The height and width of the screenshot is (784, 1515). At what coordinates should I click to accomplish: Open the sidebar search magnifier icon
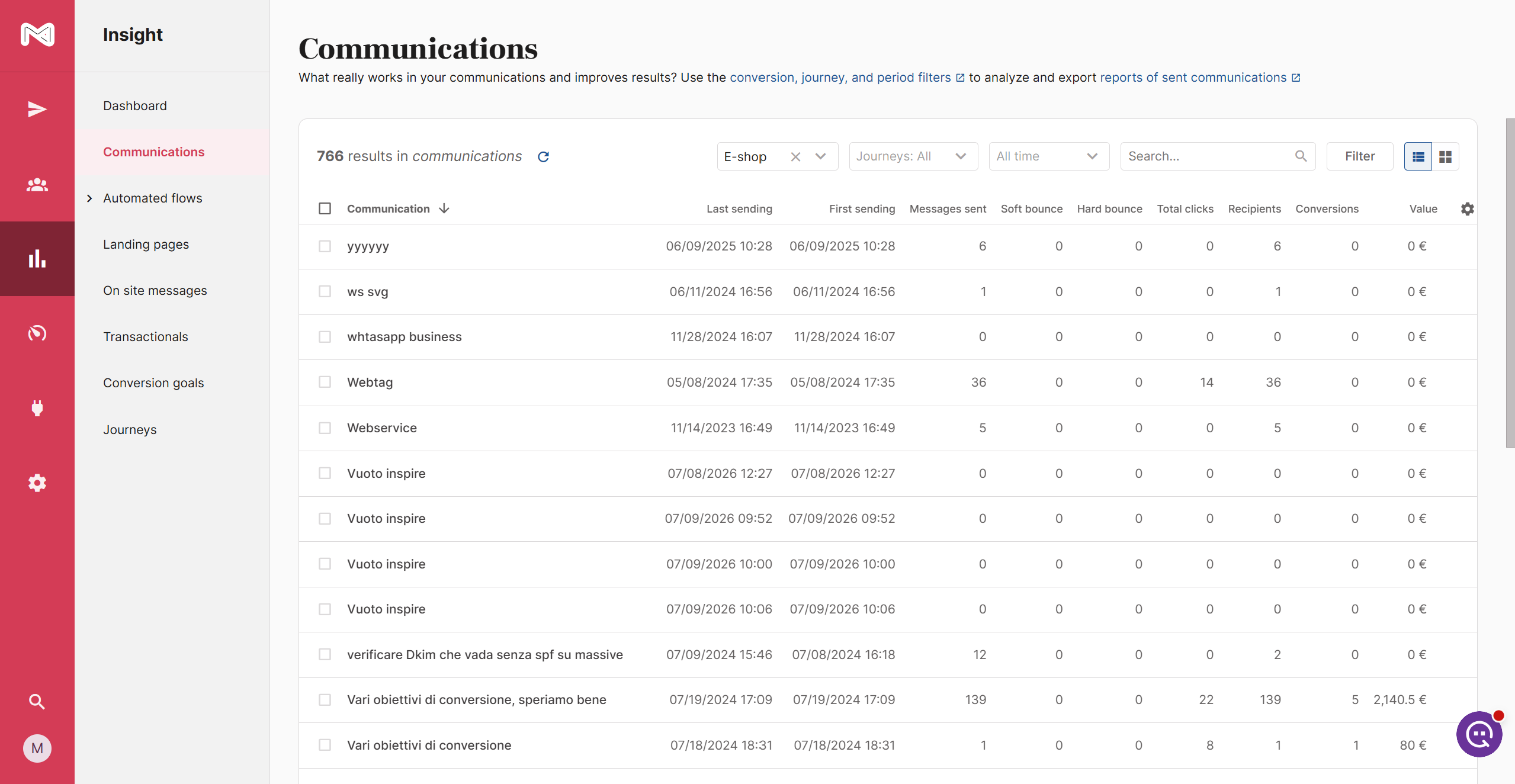pyautogui.click(x=37, y=702)
